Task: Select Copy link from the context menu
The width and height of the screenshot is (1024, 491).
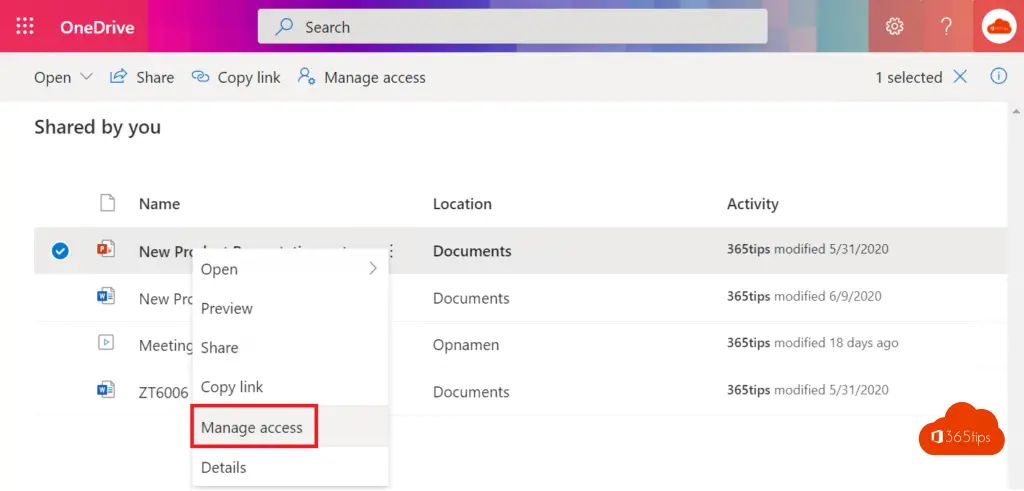Action: 232,387
